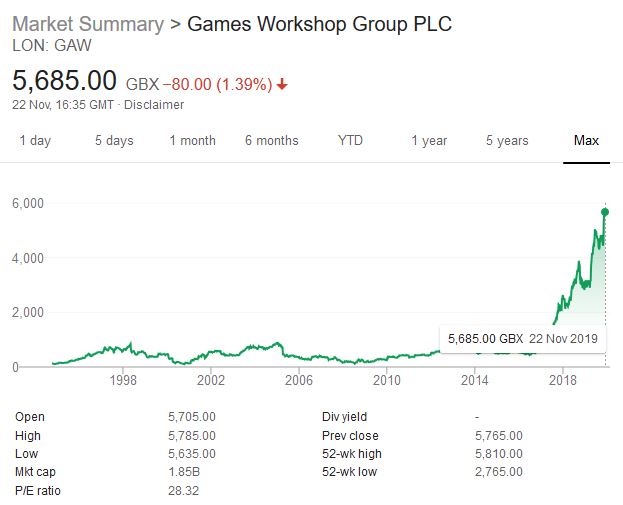Click the 5,685.00 share price
This screenshot has width=623, height=505.
coord(65,80)
